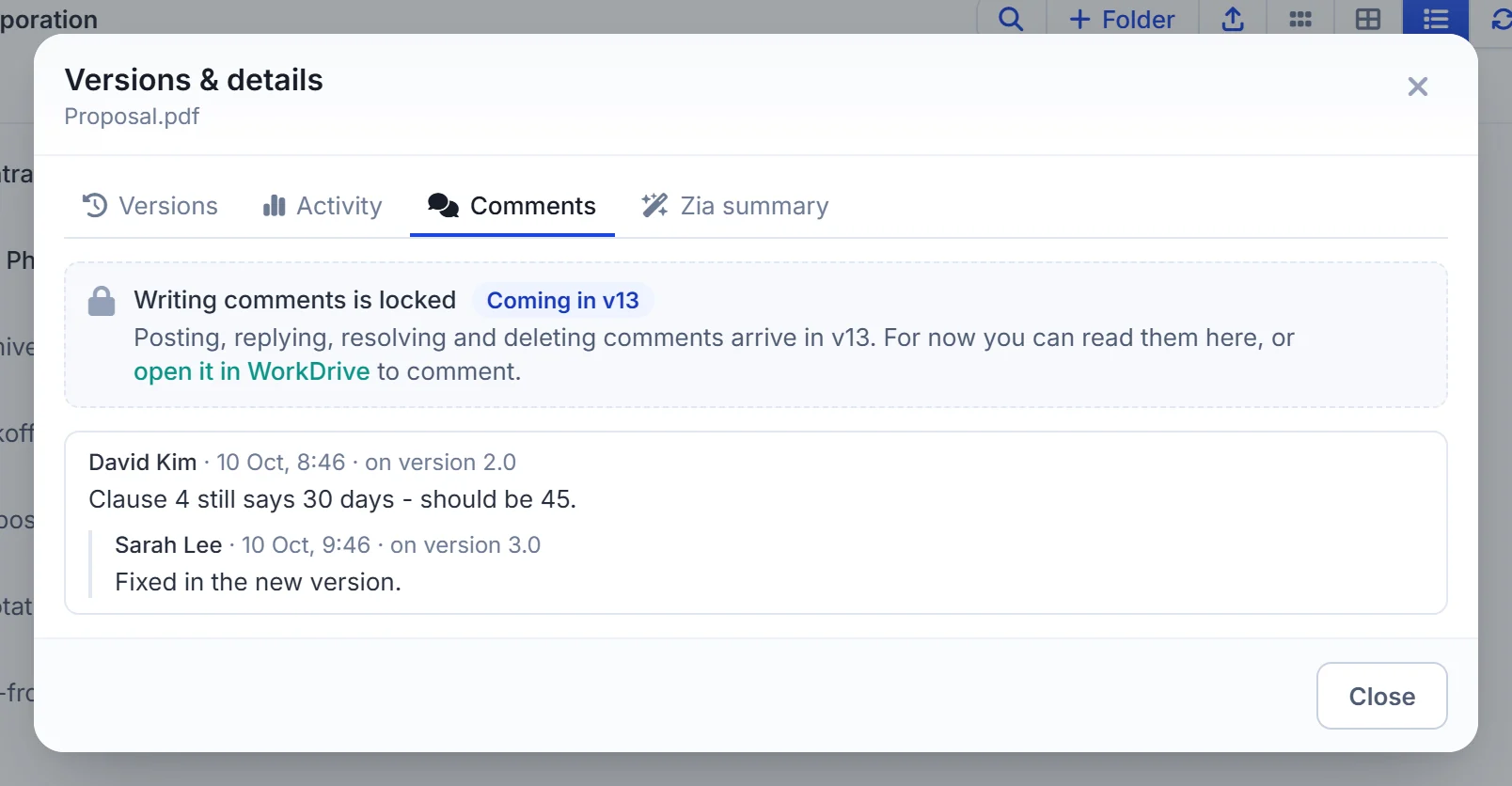Click the + Folder button
Viewport: 1512px width, 786px height.
click(x=1123, y=19)
